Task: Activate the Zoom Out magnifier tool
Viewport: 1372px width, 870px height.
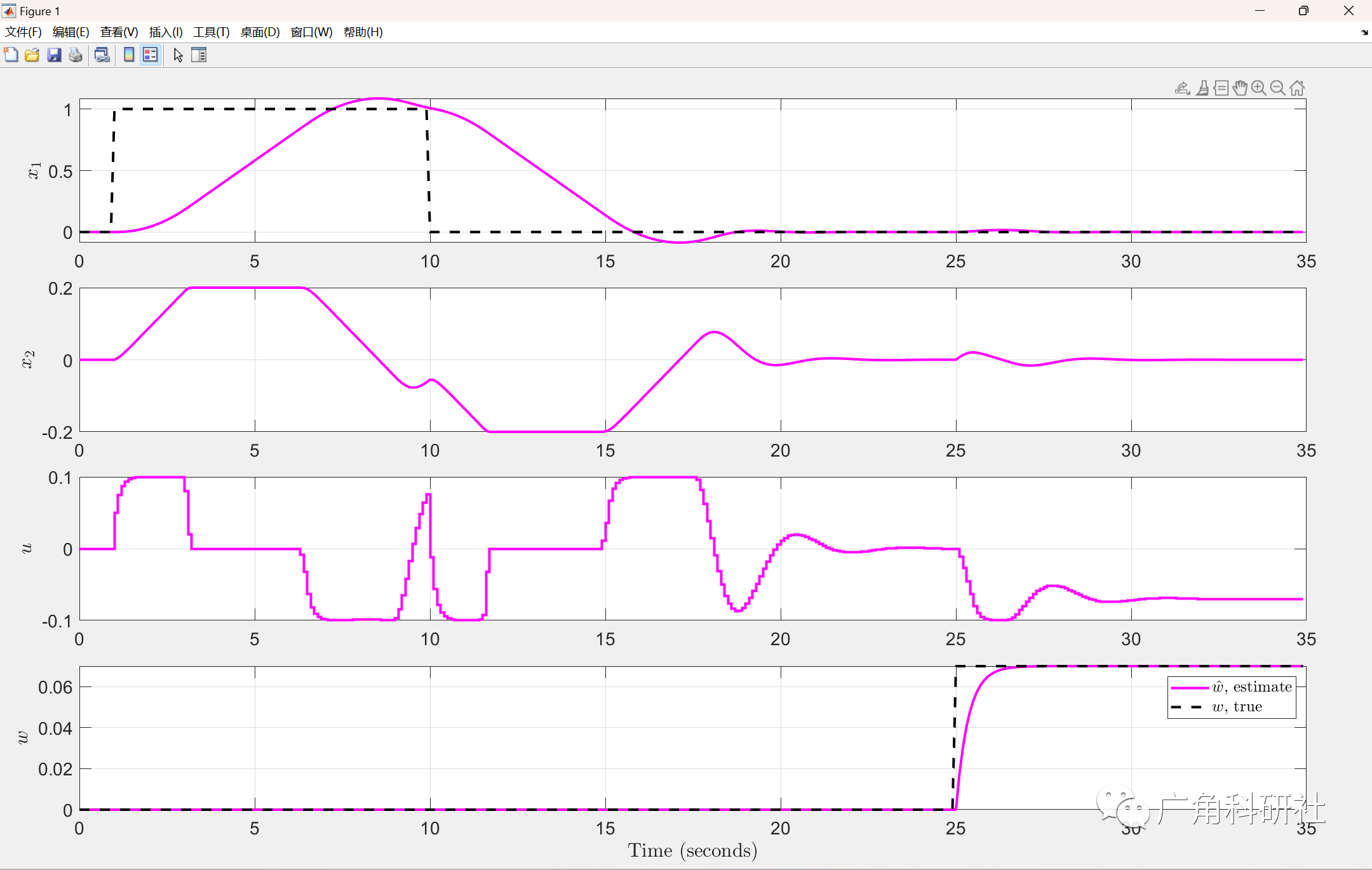Action: (x=1277, y=88)
